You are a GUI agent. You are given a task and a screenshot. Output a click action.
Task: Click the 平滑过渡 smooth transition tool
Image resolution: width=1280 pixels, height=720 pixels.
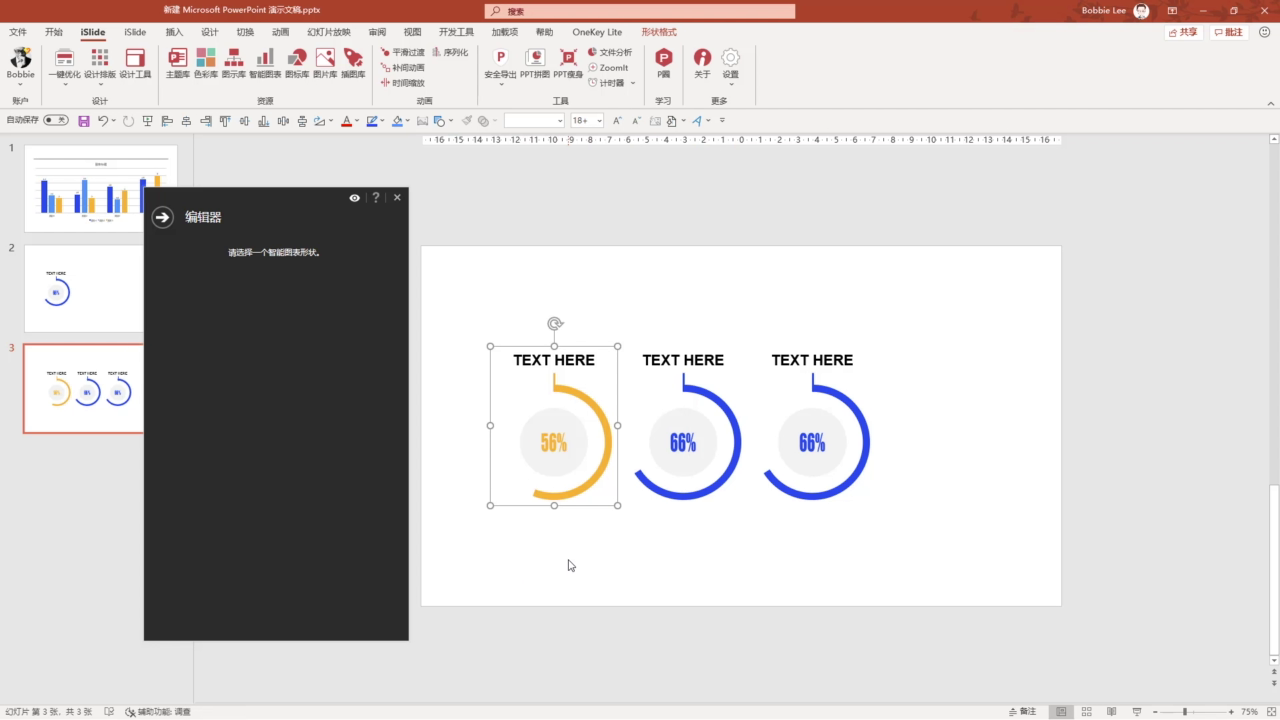[x=402, y=52]
